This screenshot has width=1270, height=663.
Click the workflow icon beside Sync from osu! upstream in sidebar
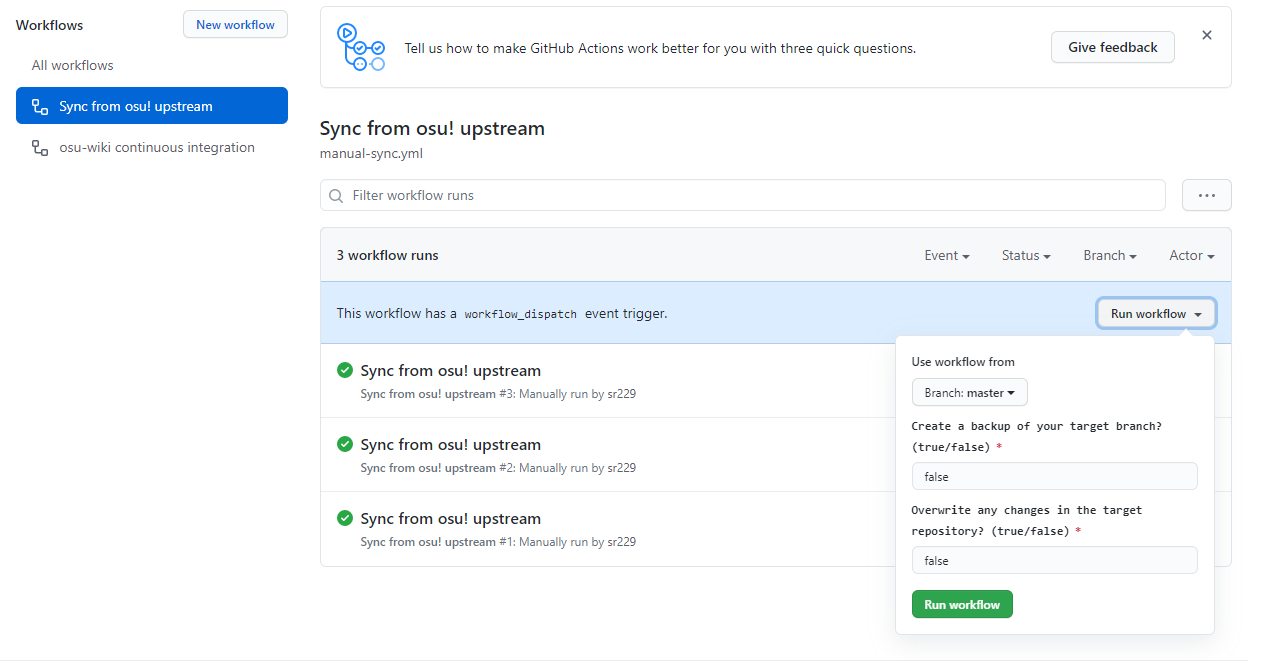coord(40,106)
